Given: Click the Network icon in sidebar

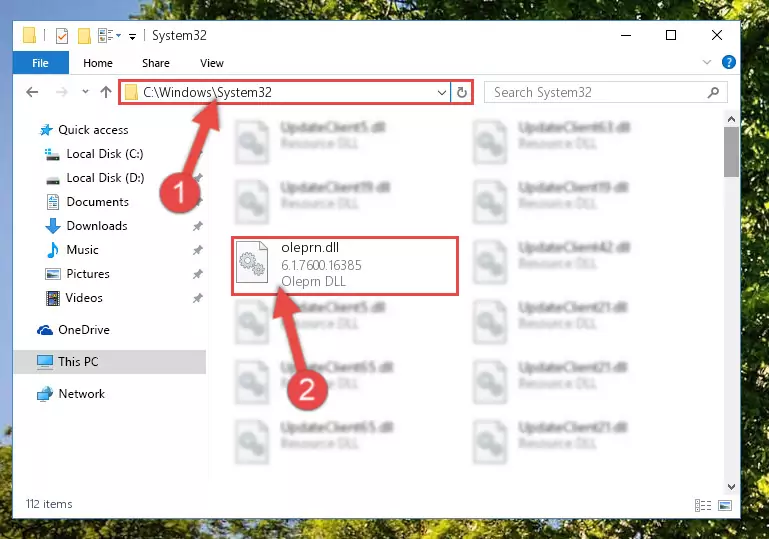Looking at the screenshot, I should [45, 394].
